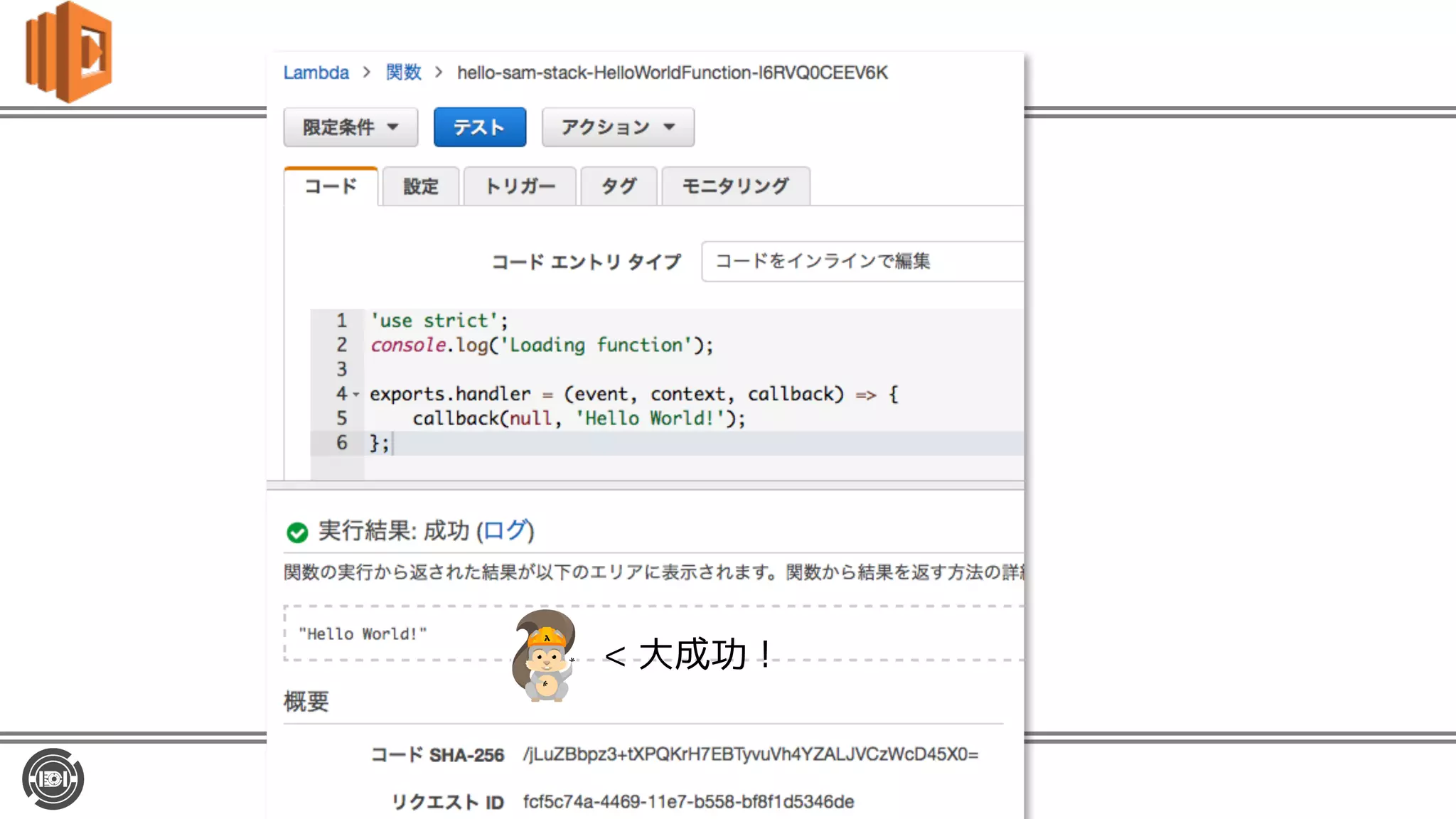
Task: Click the circular emblem logo at bottom left
Action: coord(53,779)
